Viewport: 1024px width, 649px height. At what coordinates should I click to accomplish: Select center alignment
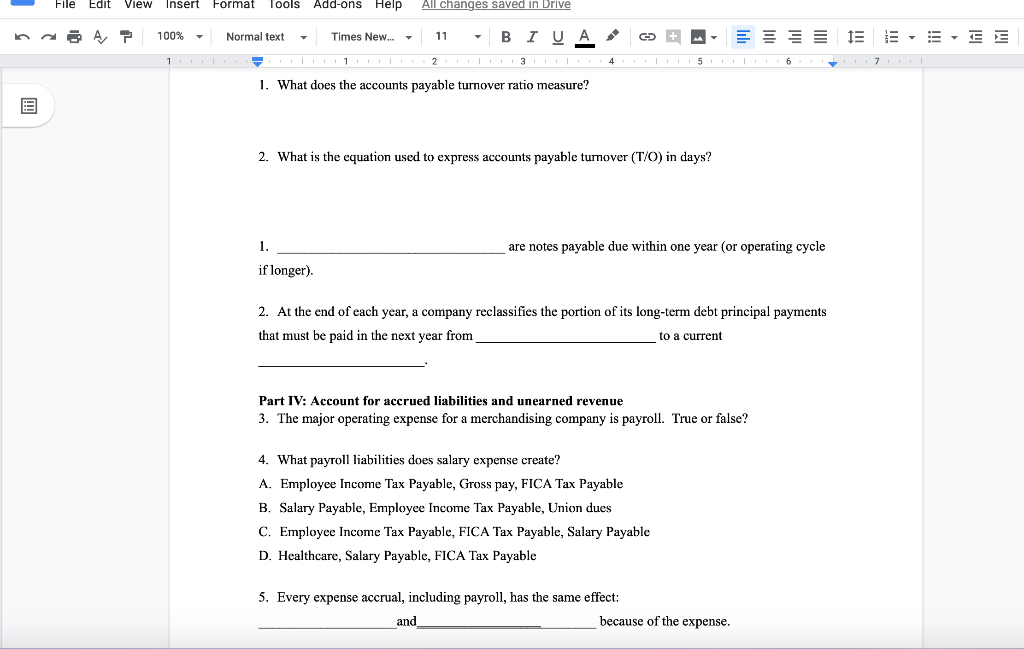click(768, 36)
